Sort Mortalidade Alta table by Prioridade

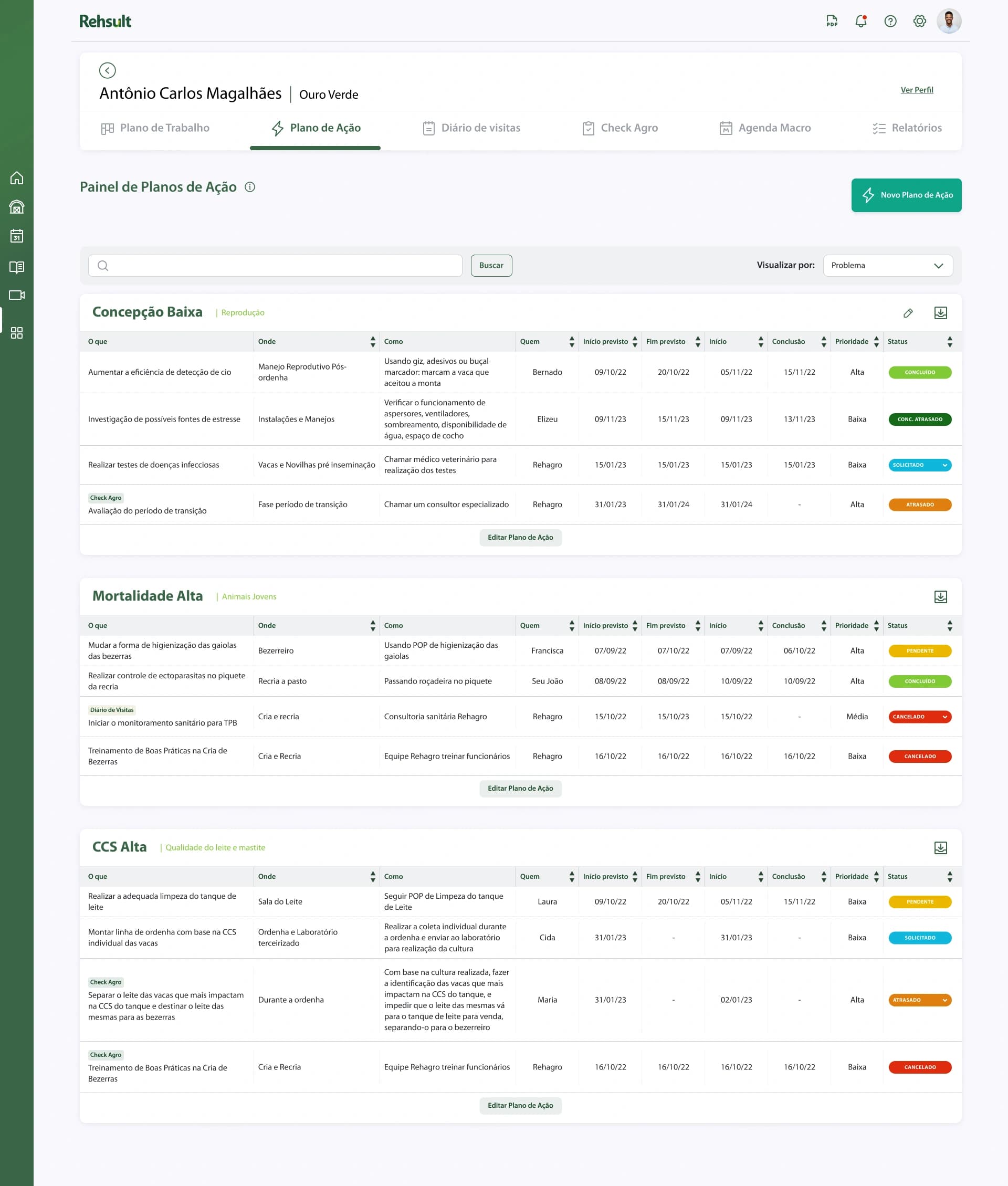pos(876,626)
